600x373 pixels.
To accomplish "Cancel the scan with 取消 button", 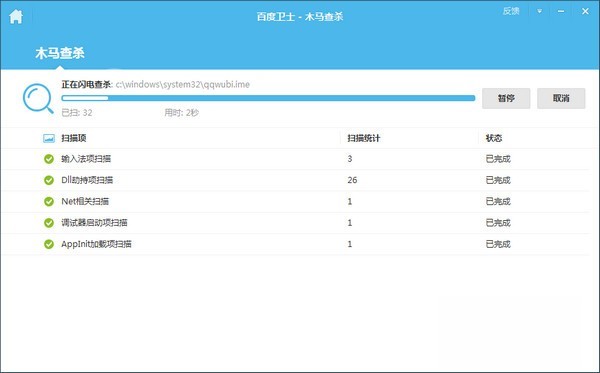I will pyautogui.click(x=561, y=98).
